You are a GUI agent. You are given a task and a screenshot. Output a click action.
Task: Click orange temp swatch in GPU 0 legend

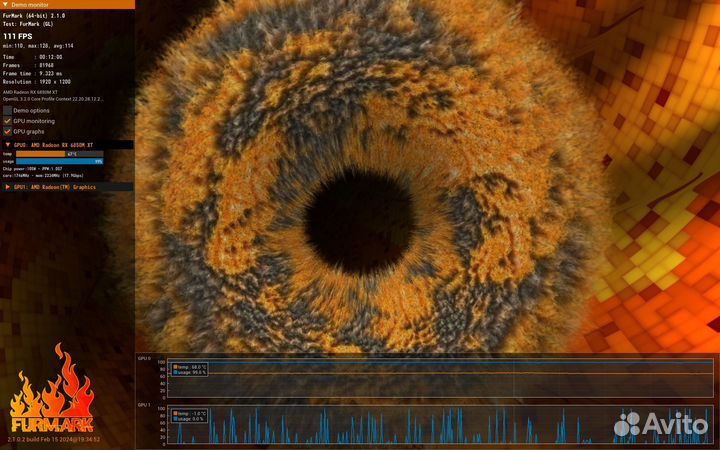[x=175, y=367]
